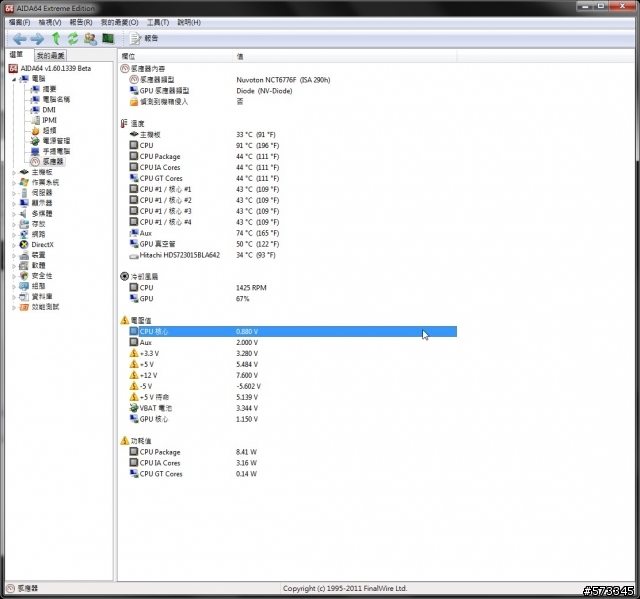This screenshot has height=599, width=640.
Task: Click the 手提電腦 laptop icon
Action: 36,151
